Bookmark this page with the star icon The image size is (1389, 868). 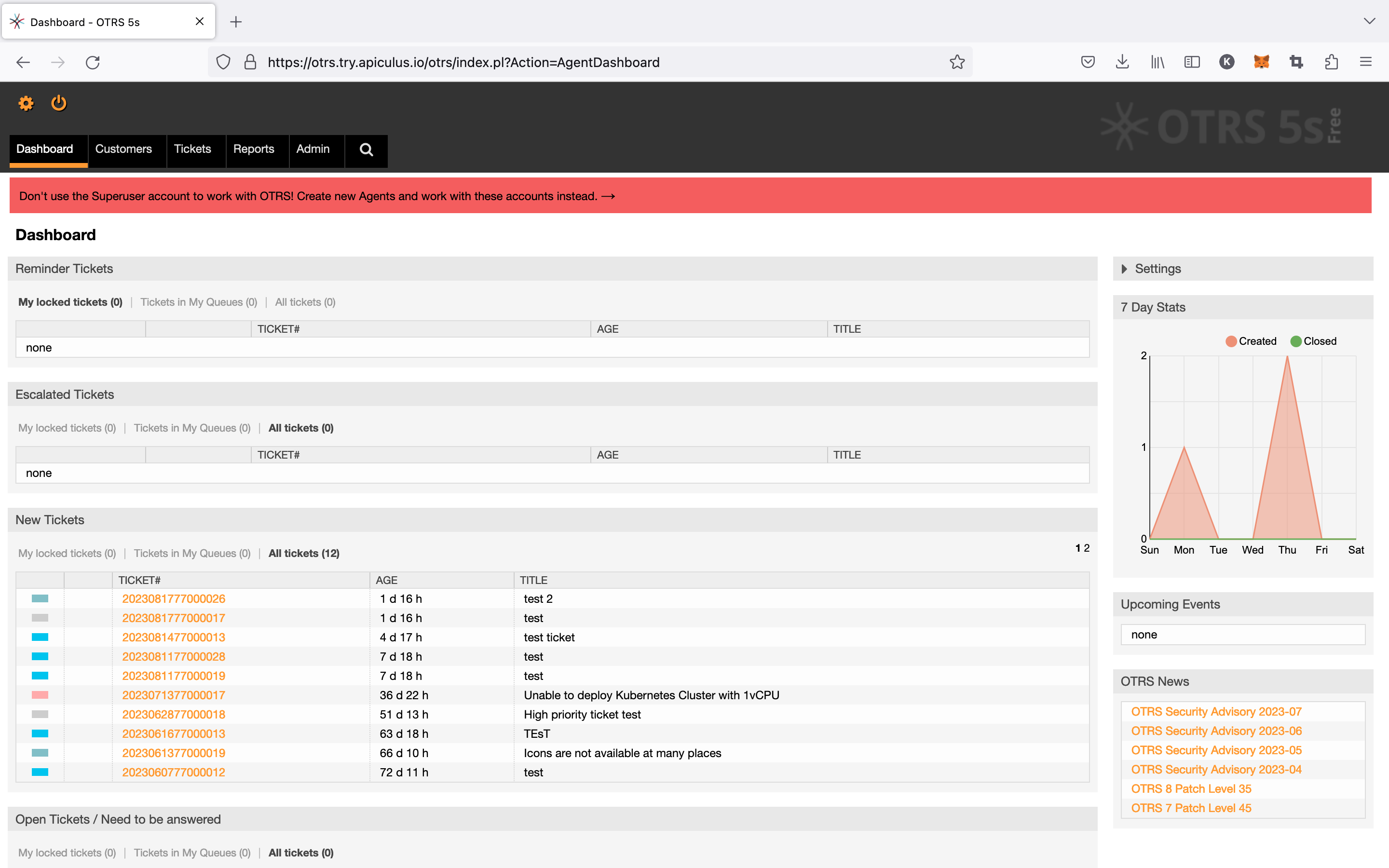(x=957, y=61)
